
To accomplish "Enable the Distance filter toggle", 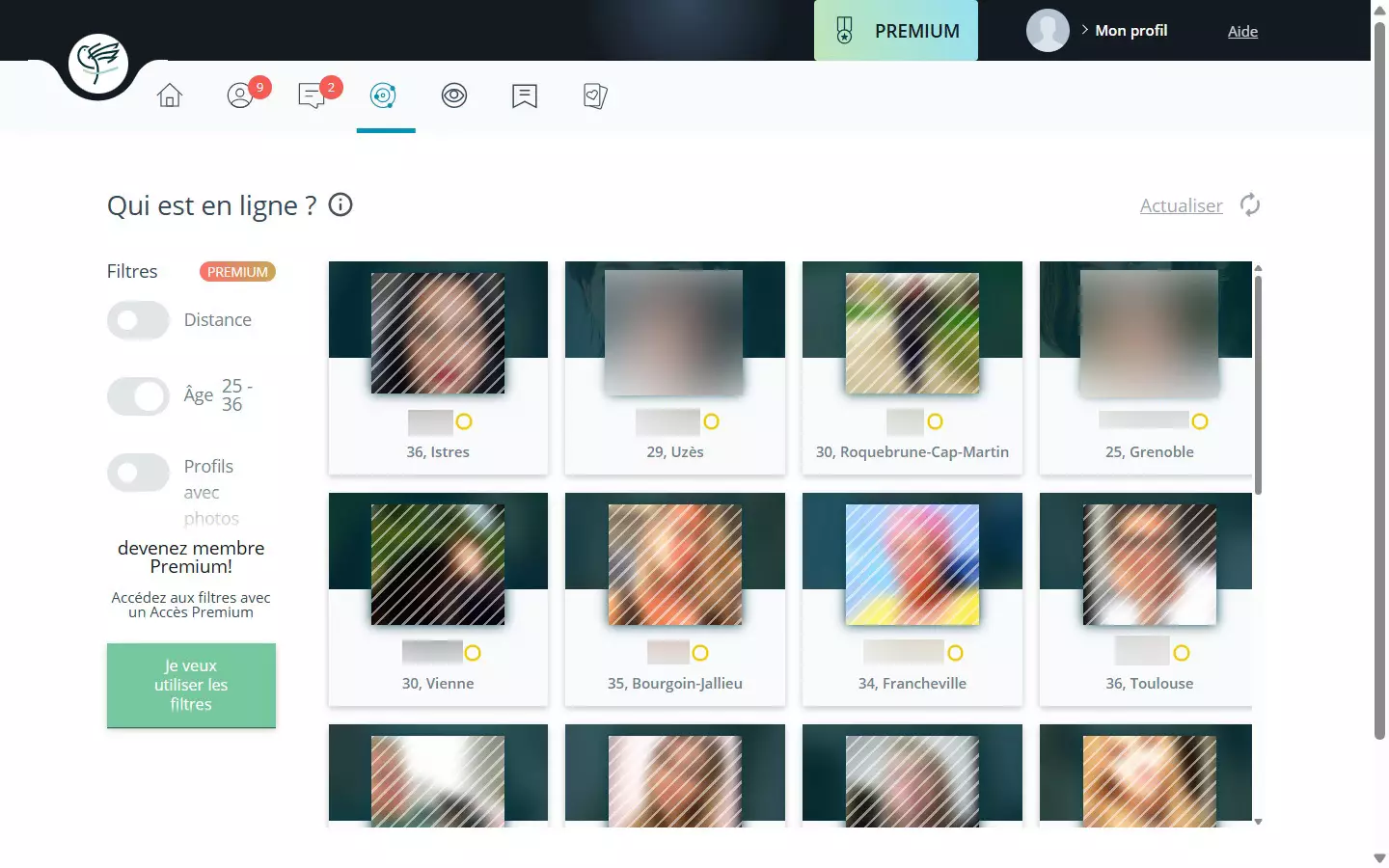I will point(138,319).
